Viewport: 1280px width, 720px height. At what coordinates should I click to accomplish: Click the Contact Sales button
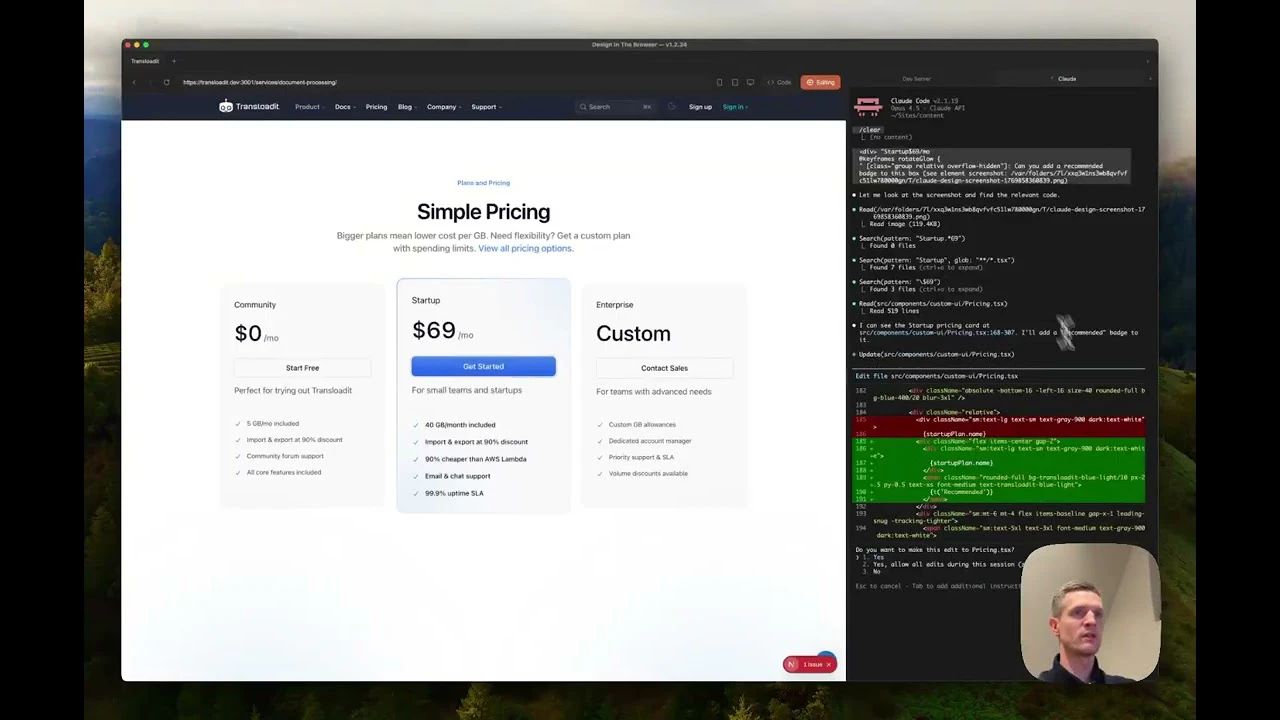coord(664,368)
